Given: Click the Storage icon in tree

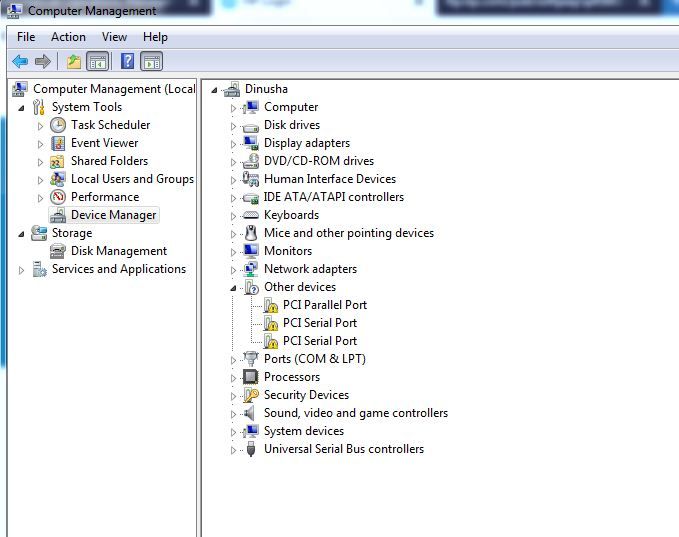Looking at the screenshot, I should click(x=39, y=233).
